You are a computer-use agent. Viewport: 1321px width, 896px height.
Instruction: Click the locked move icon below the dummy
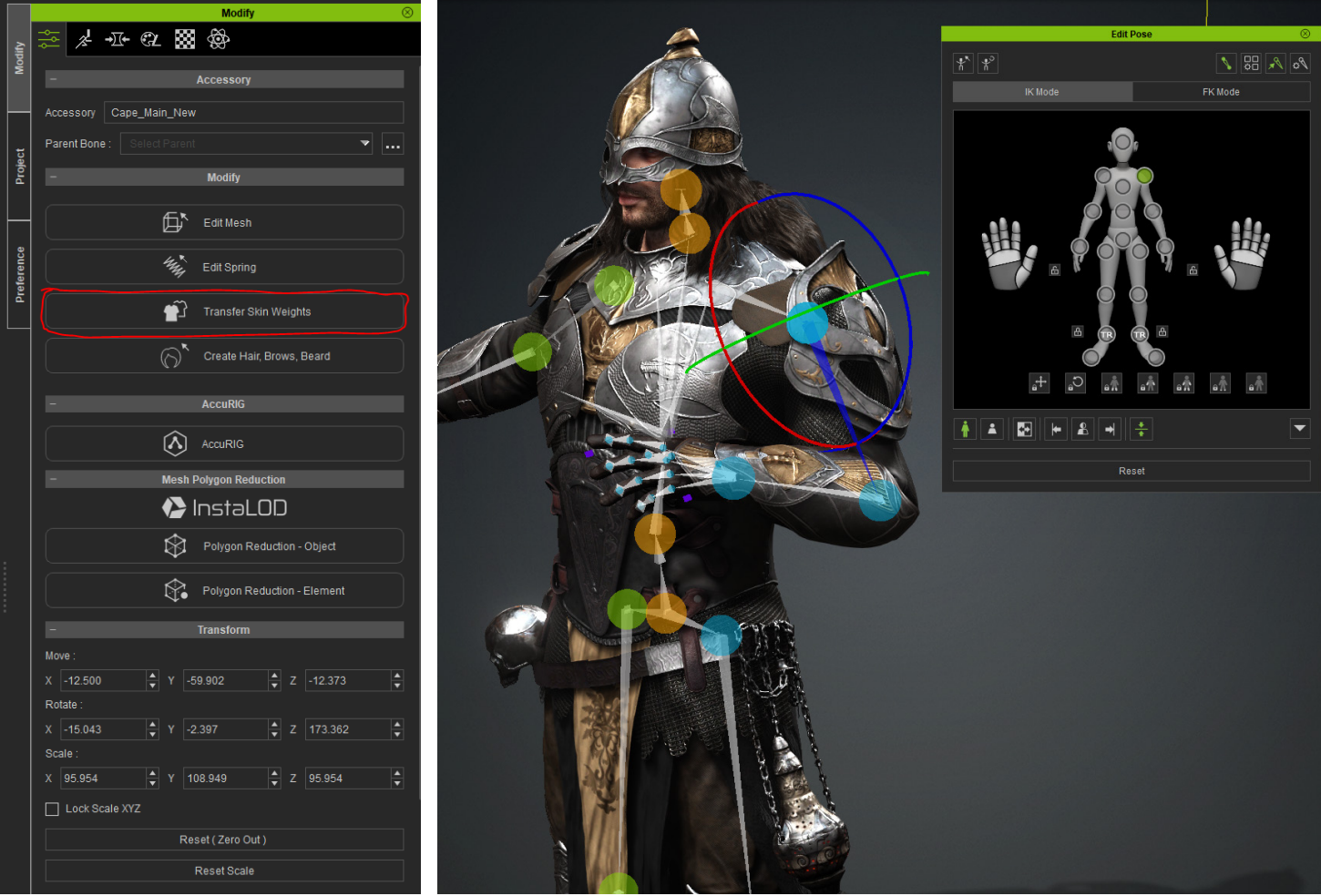click(1039, 383)
